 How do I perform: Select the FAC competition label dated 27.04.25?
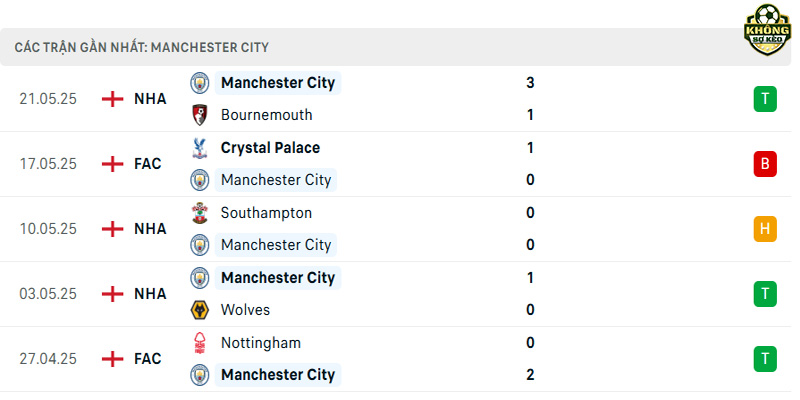click(148, 359)
